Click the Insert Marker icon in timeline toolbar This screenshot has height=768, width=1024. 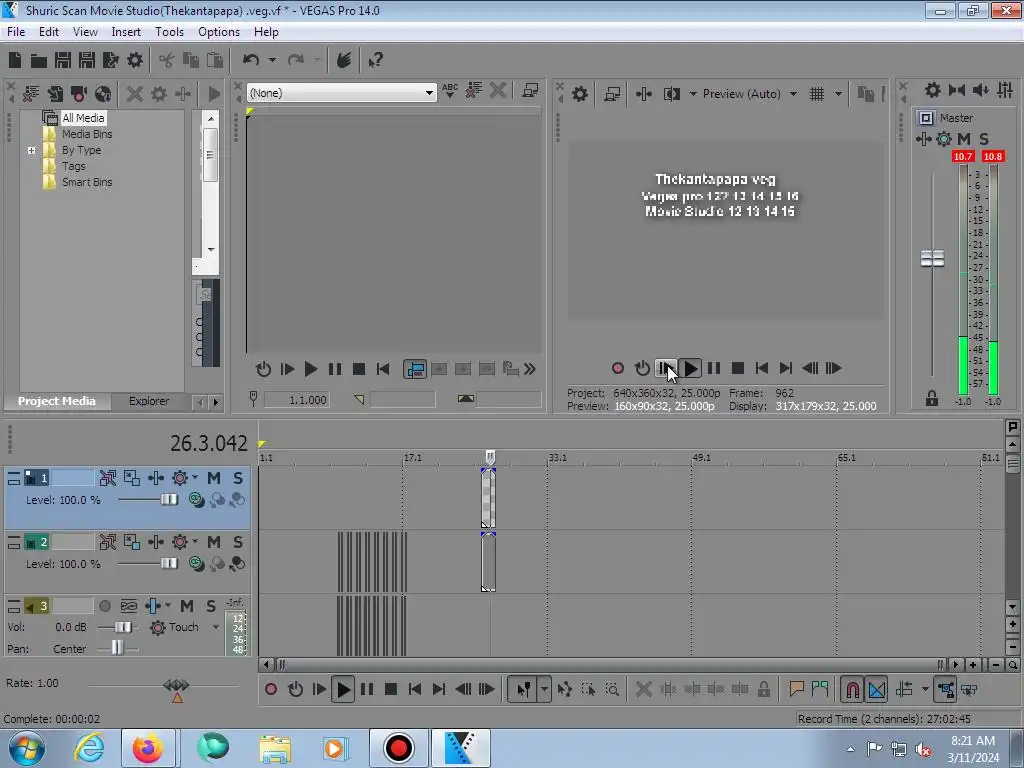pos(796,688)
